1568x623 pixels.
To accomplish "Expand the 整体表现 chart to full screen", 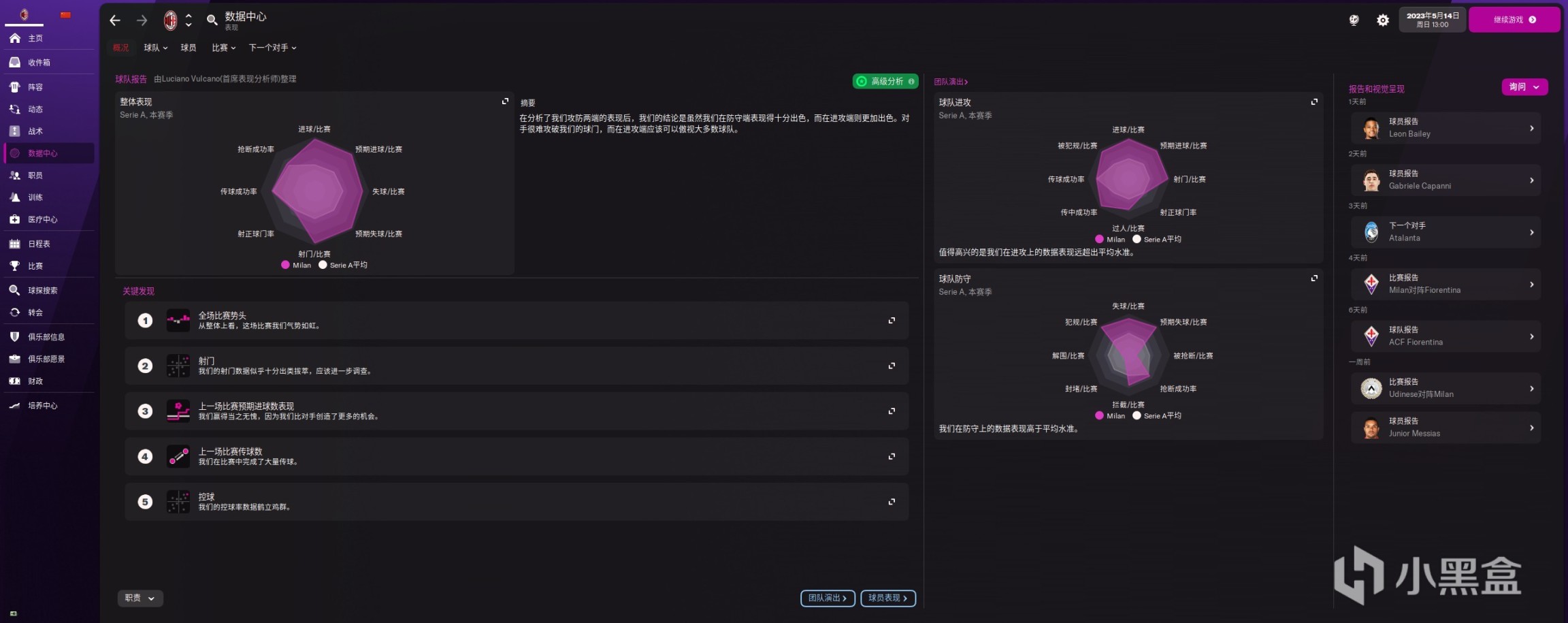I will (x=505, y=101).
